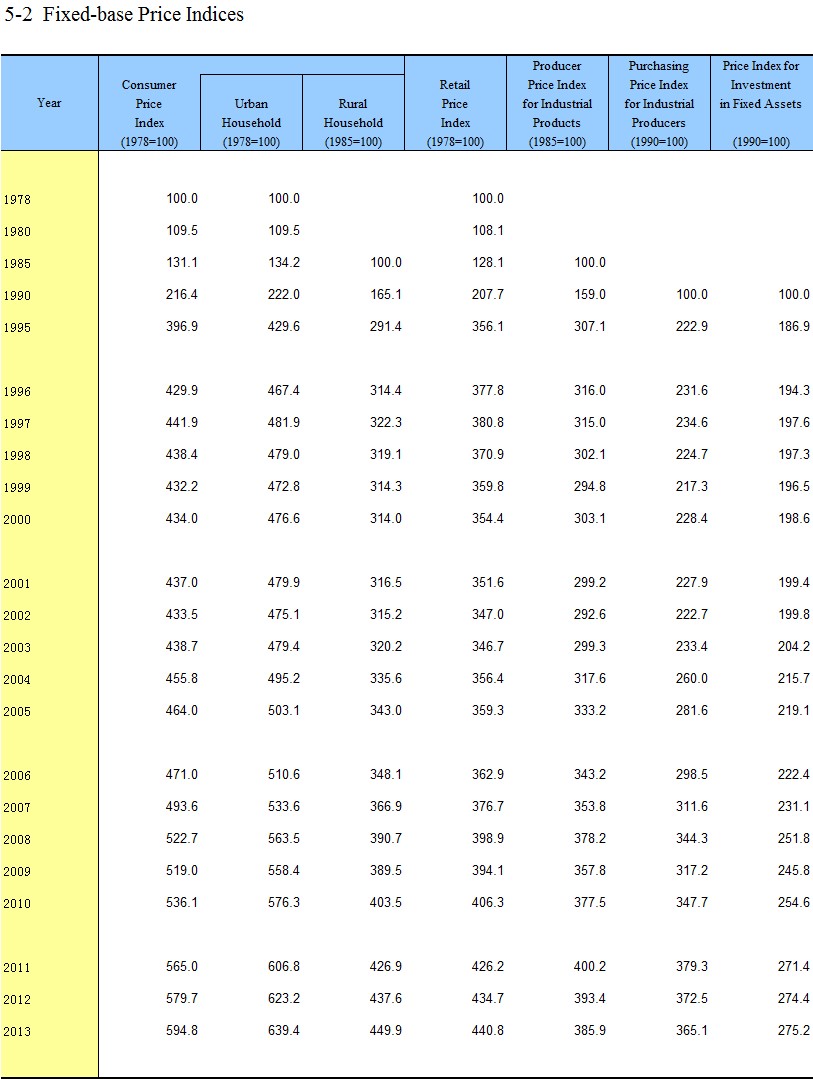Click the year cell 2012

[x=17, y=999]
